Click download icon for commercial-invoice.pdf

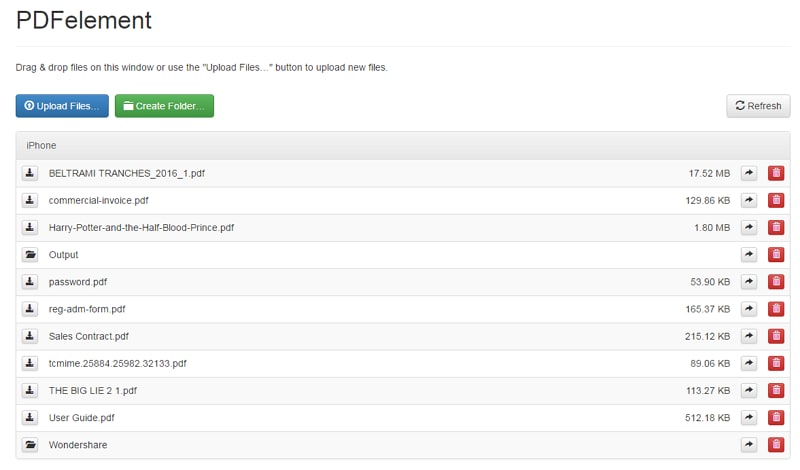[x=30, y=200]
